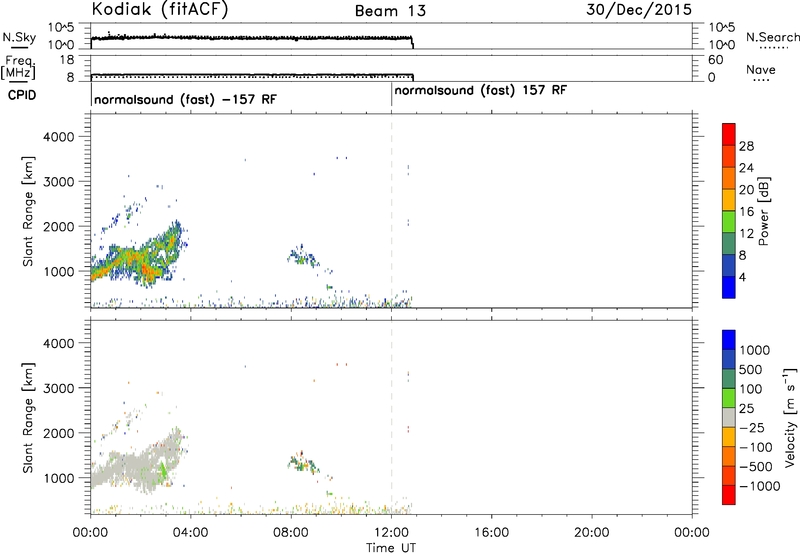This screenshot has height=554, width=800.
Task: Click the large power backscatter cluster near 02:00
Action: pyautogui.click(x=135, y=258)
